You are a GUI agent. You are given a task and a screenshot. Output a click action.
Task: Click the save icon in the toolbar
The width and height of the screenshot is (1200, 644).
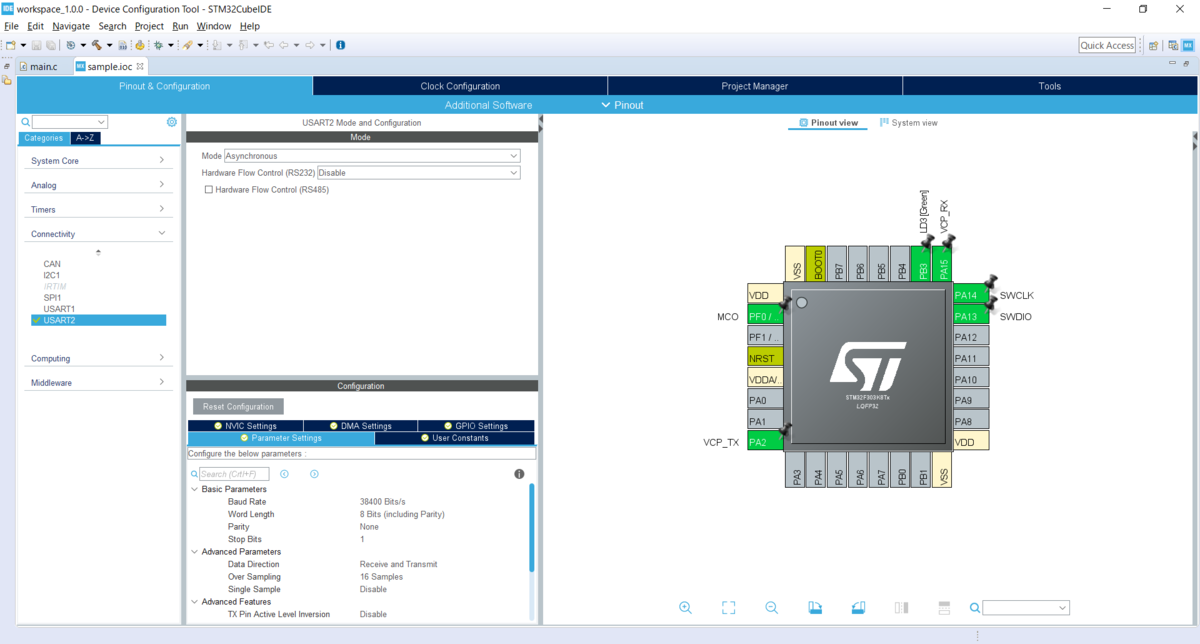tap(37, 45)
